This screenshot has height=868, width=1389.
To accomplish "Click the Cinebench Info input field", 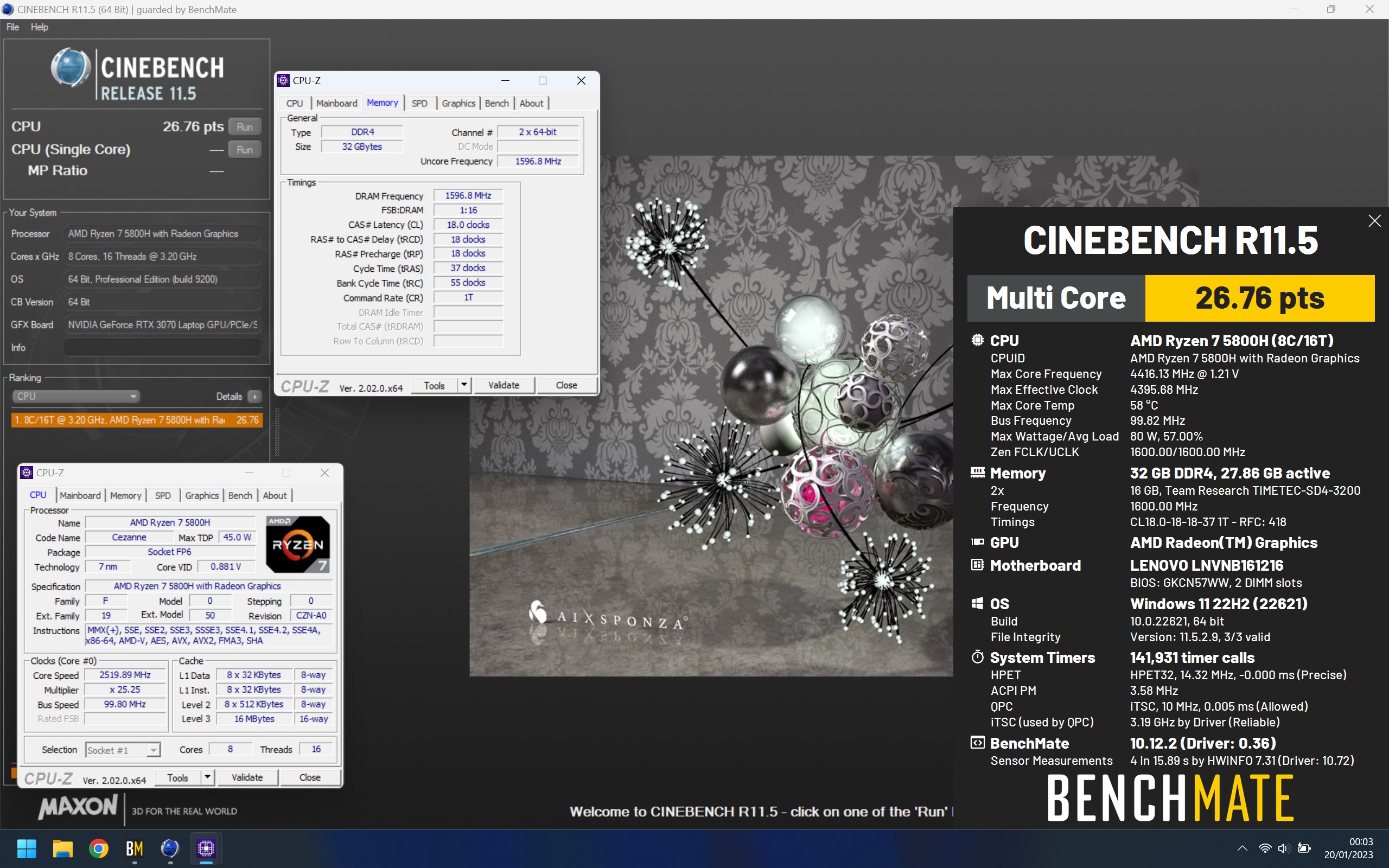I will click(x=162, y=348).
